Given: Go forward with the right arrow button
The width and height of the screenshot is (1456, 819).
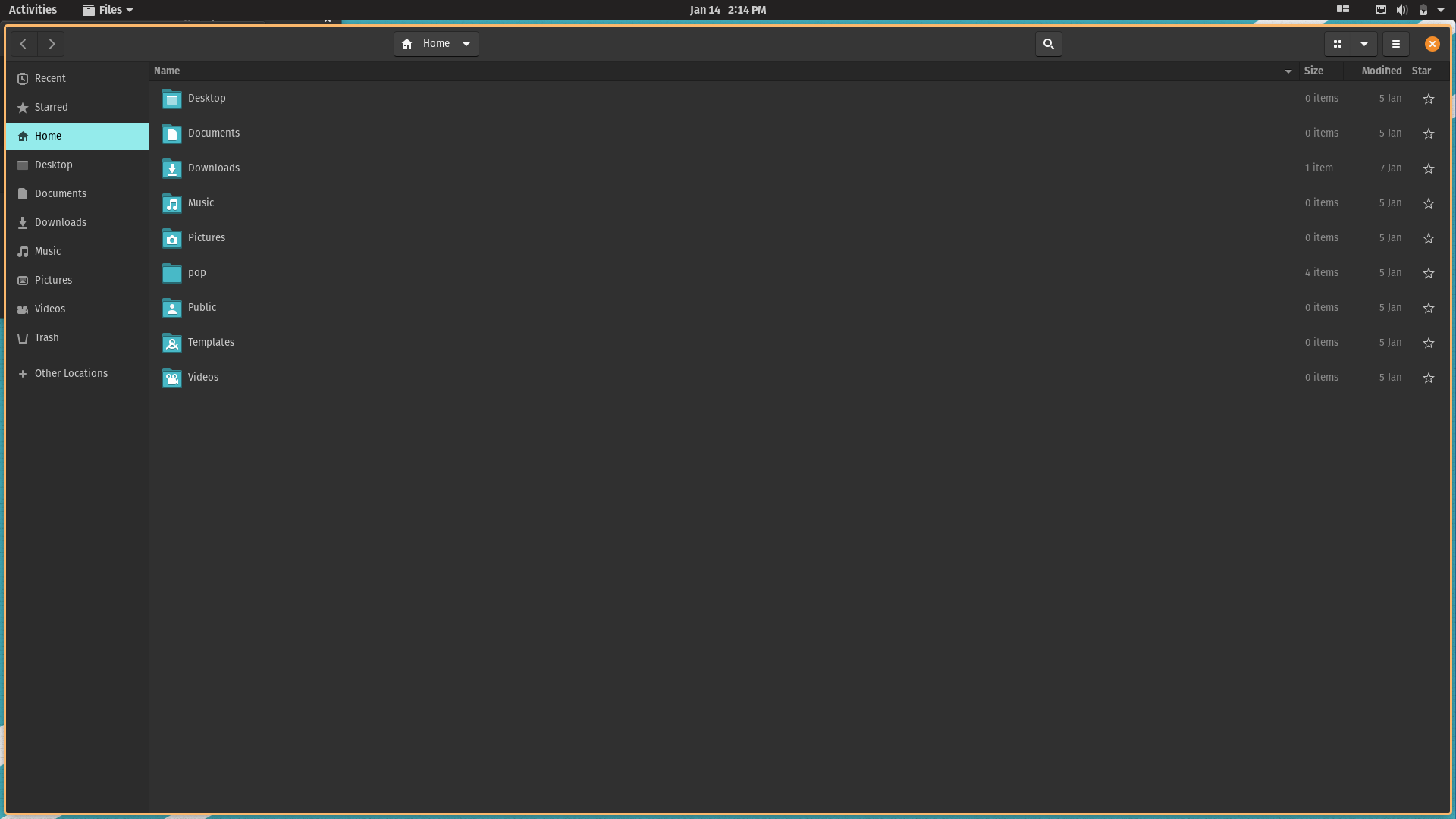Looking at the screenshot, I should (x=52, y=44).
